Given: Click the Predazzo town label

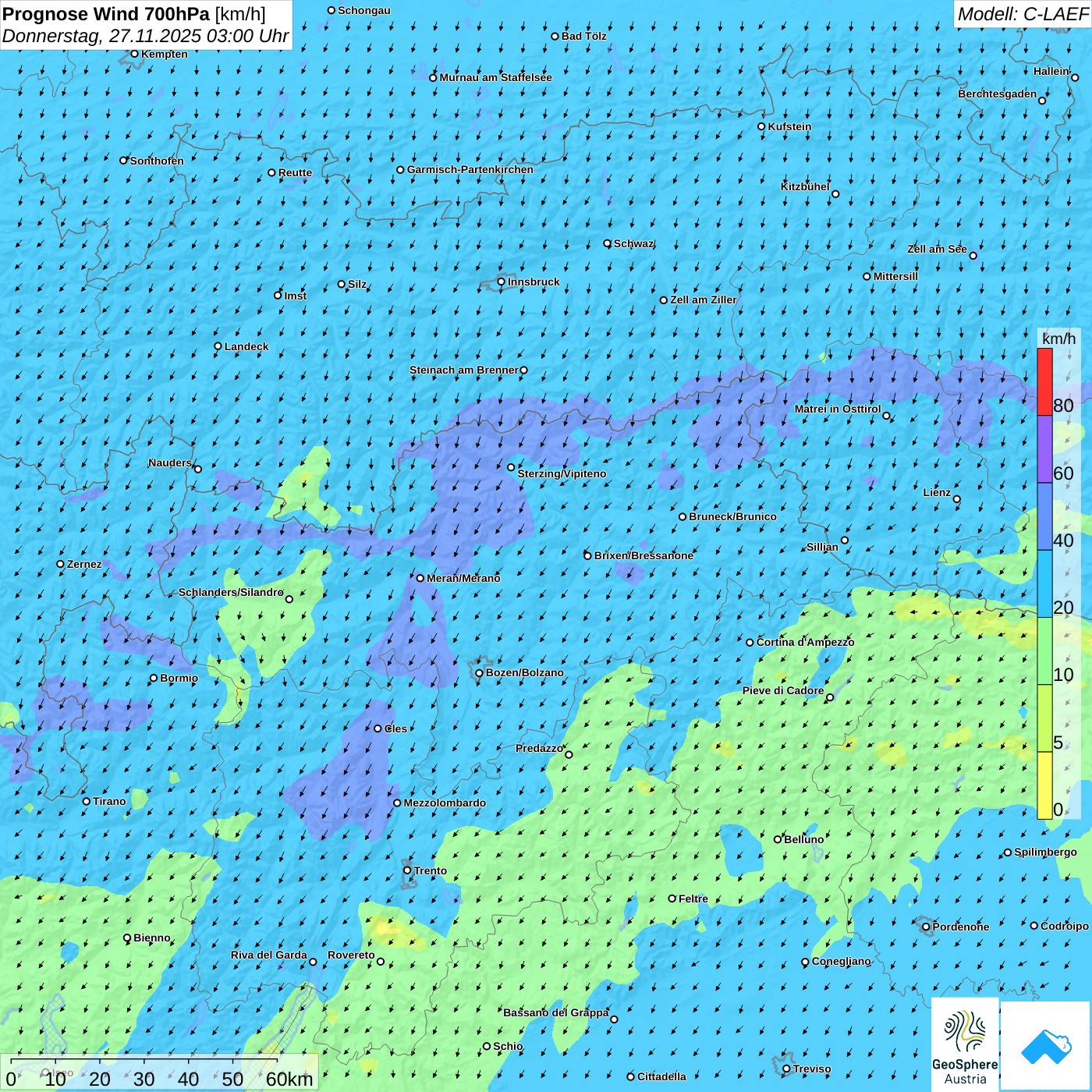Looking at the screenshot, I should [539, 748].
